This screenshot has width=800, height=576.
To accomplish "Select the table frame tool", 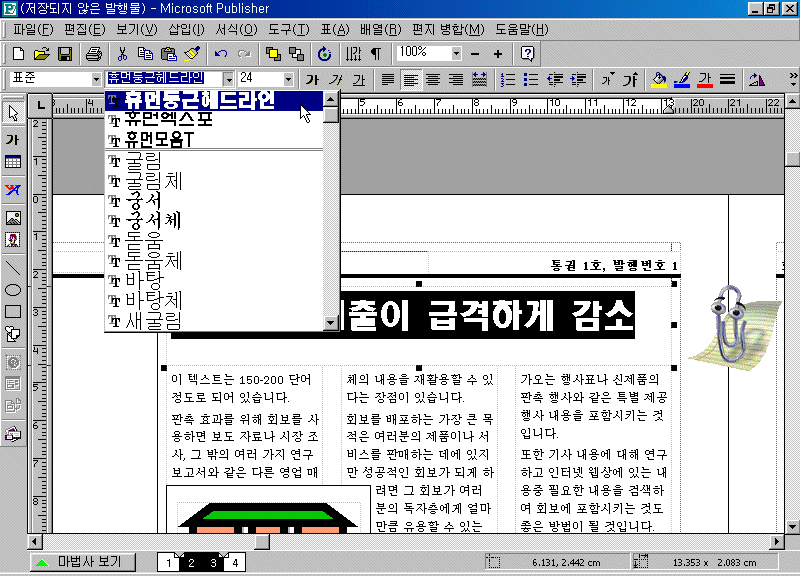I will 13,162.
